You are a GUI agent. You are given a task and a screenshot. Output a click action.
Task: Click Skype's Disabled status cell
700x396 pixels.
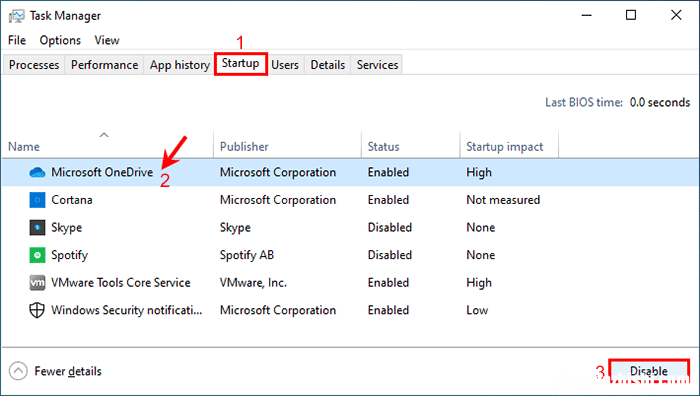[390, 227]
